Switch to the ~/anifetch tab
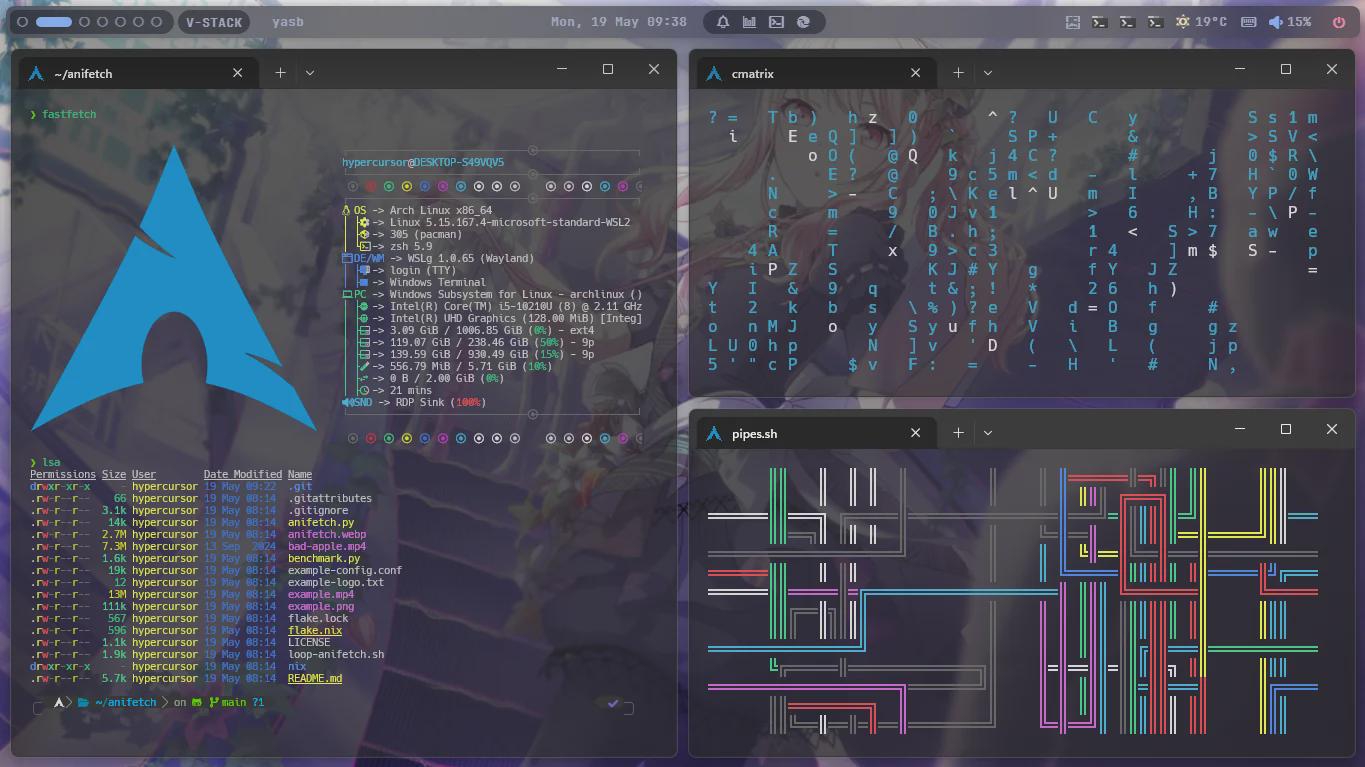Screen dimensions: 1365x767 pyautogui.click(x=139, y=73)
